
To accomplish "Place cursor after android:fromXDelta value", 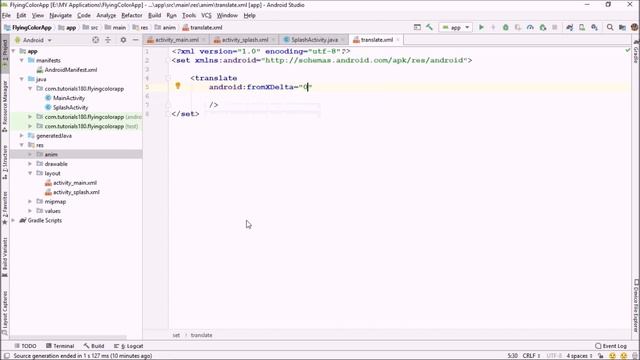I will pyautogui.click(x=309, y=87).
